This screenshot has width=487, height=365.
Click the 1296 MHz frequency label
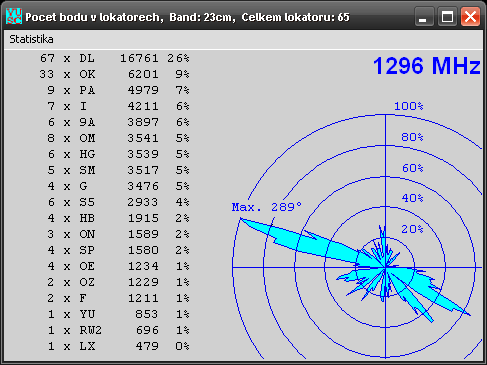(427, 66)
